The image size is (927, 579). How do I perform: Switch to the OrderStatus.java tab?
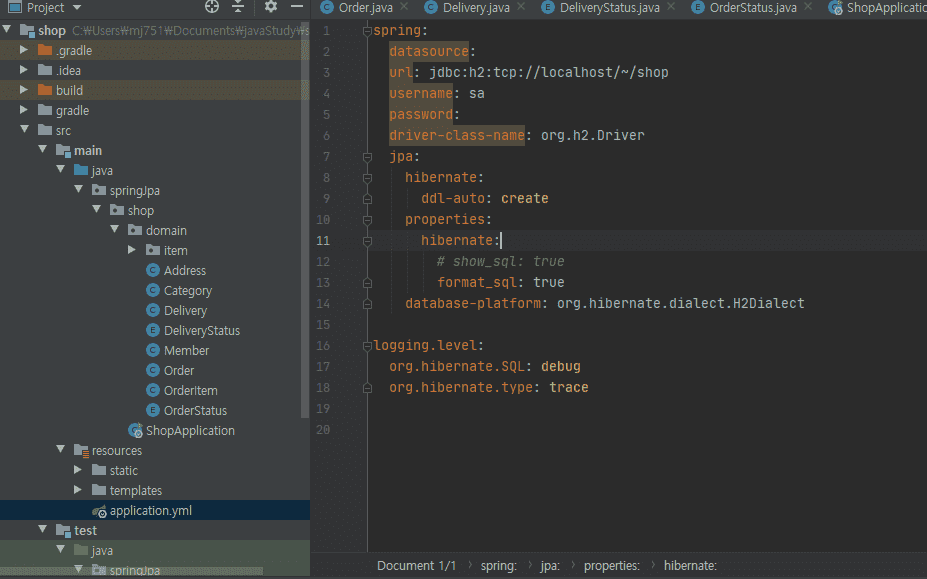click(x=752, y=8)
